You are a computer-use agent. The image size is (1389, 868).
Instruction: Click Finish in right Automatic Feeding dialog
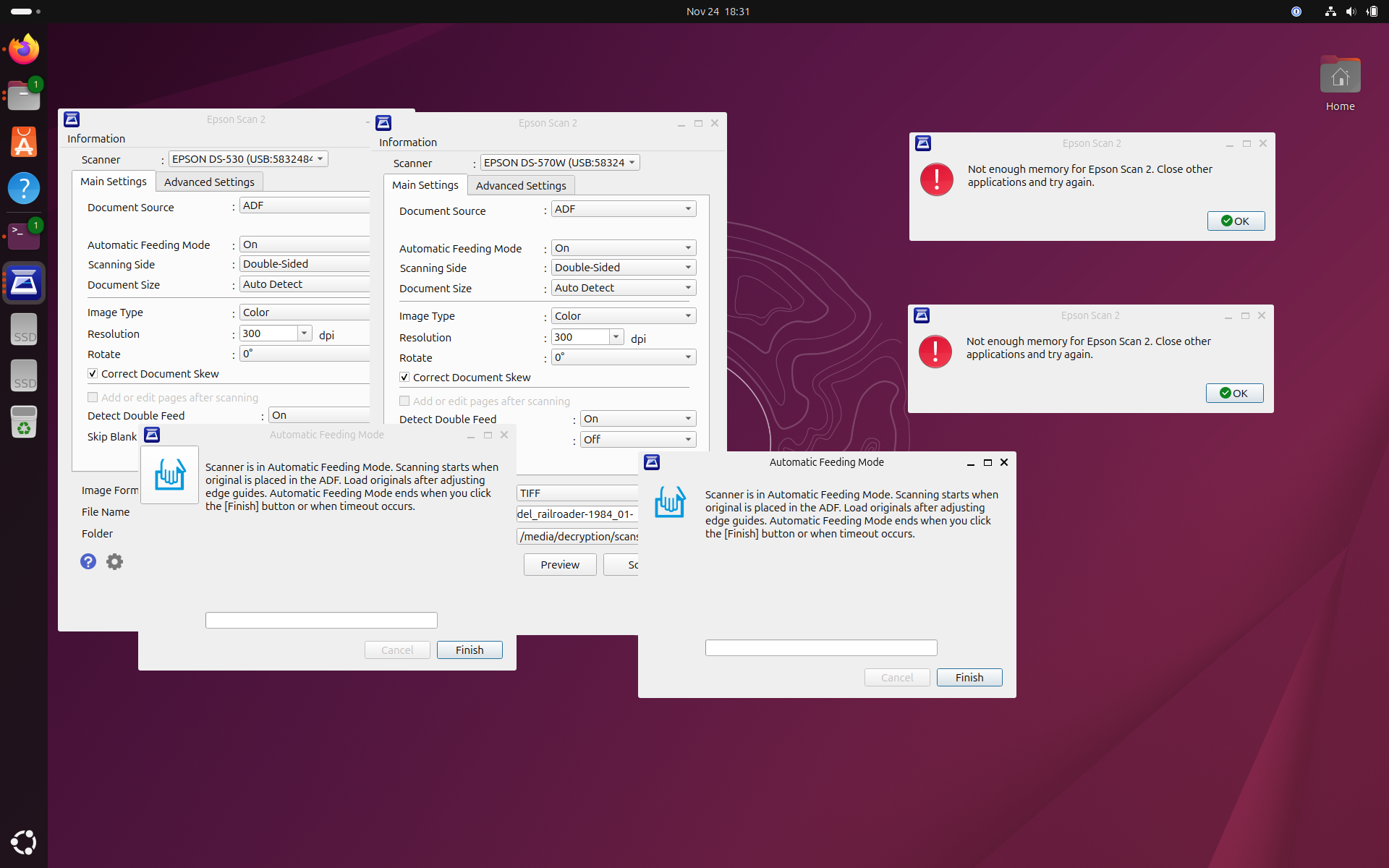tap(969, 678)
